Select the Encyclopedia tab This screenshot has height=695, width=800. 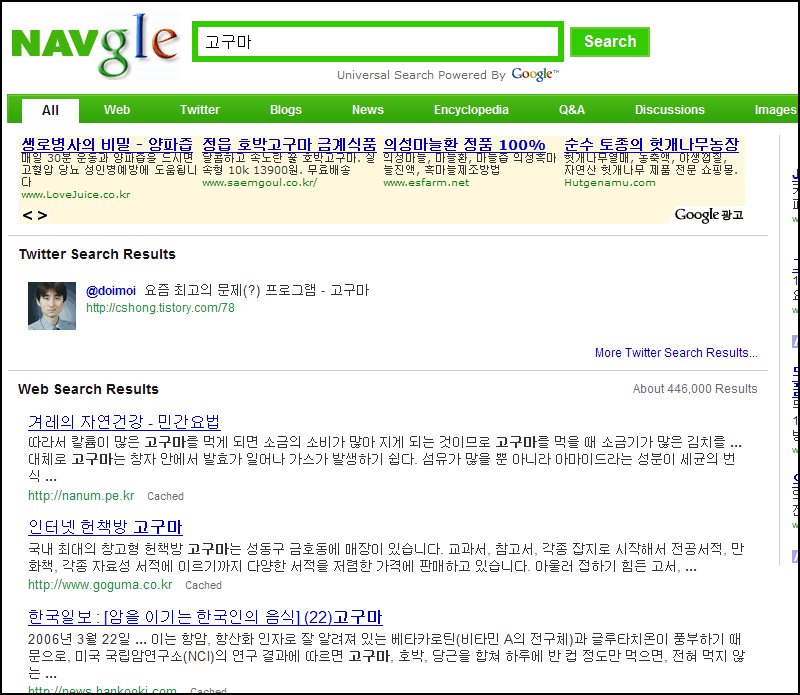coord(471,110)
